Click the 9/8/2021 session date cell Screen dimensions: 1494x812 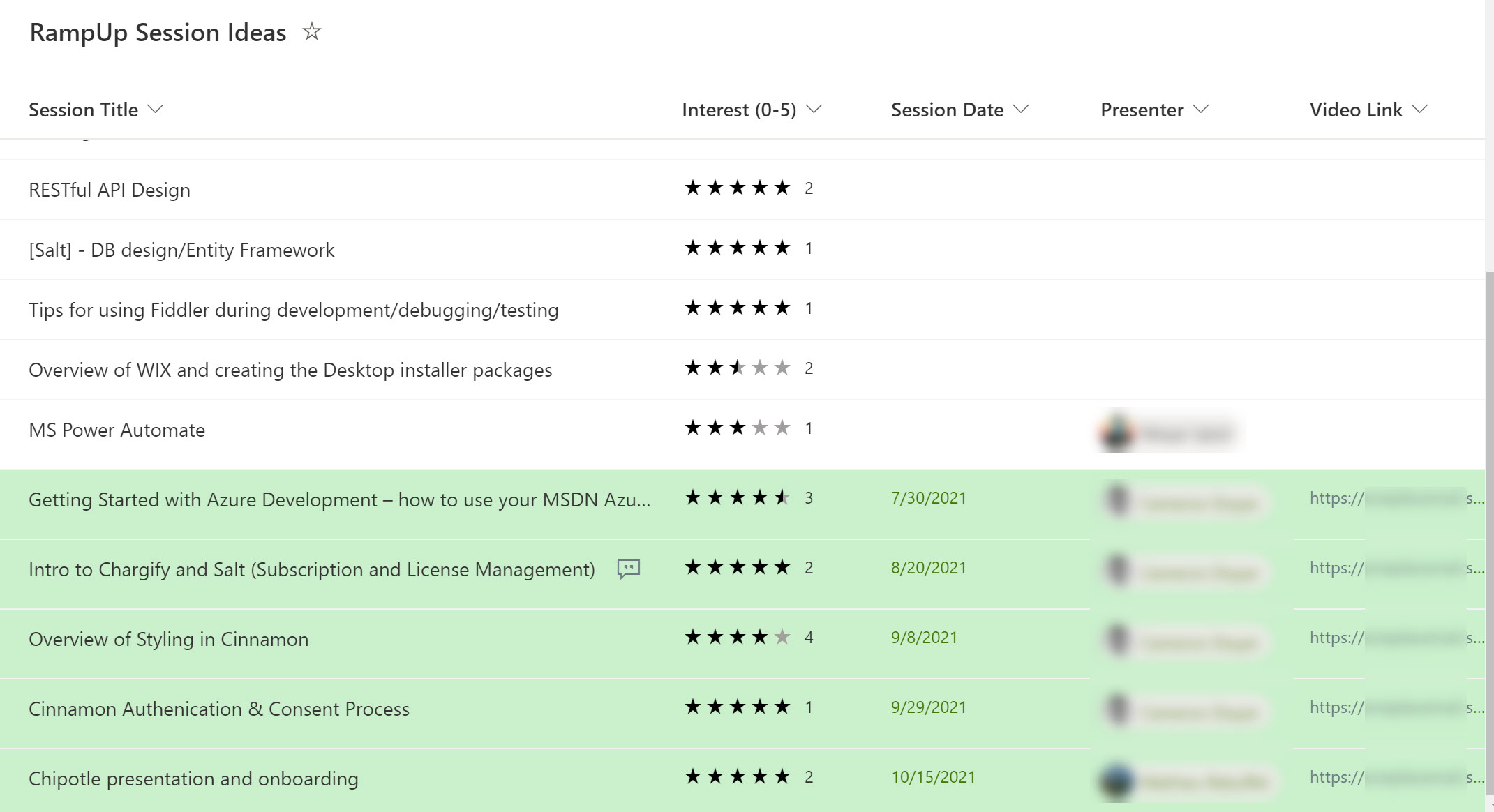[924, 638]
